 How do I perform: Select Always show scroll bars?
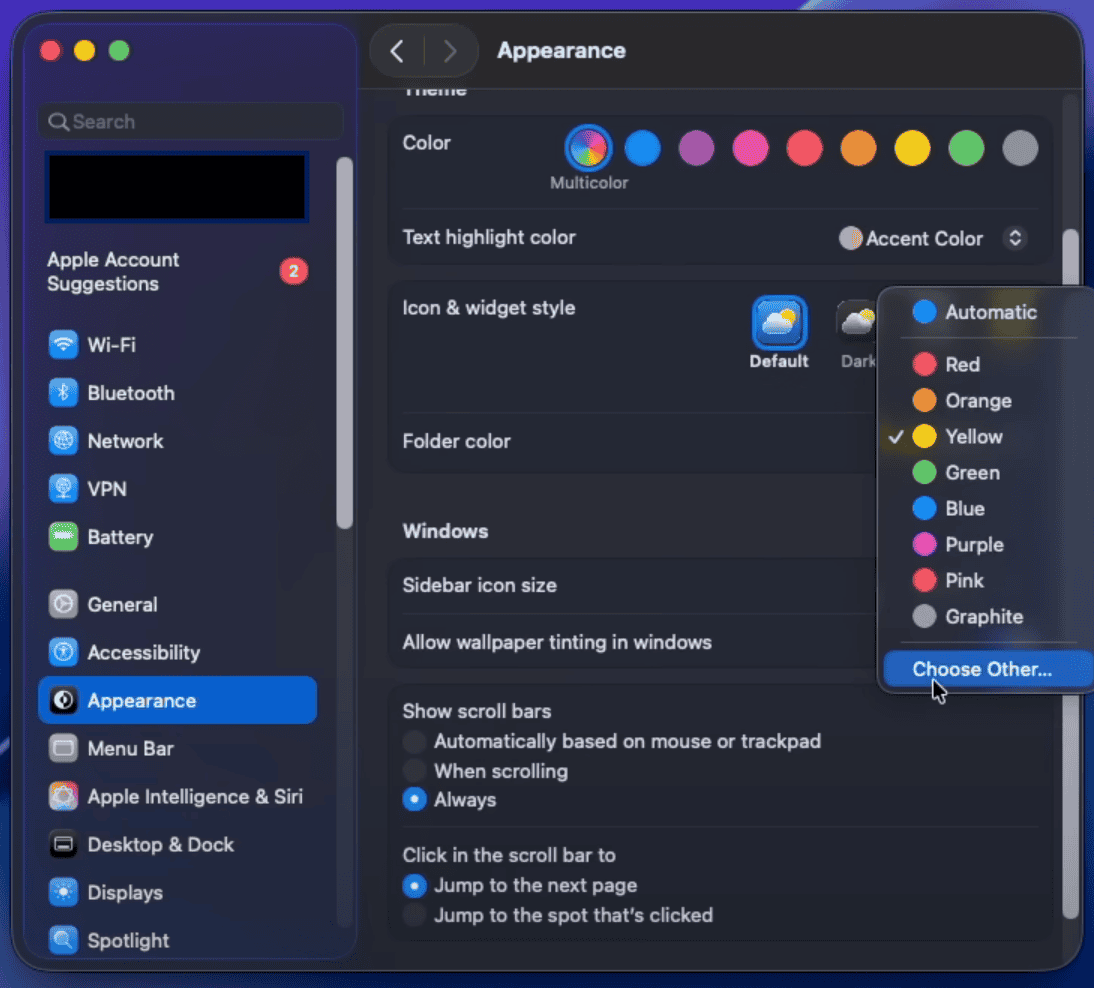(414, 800)
